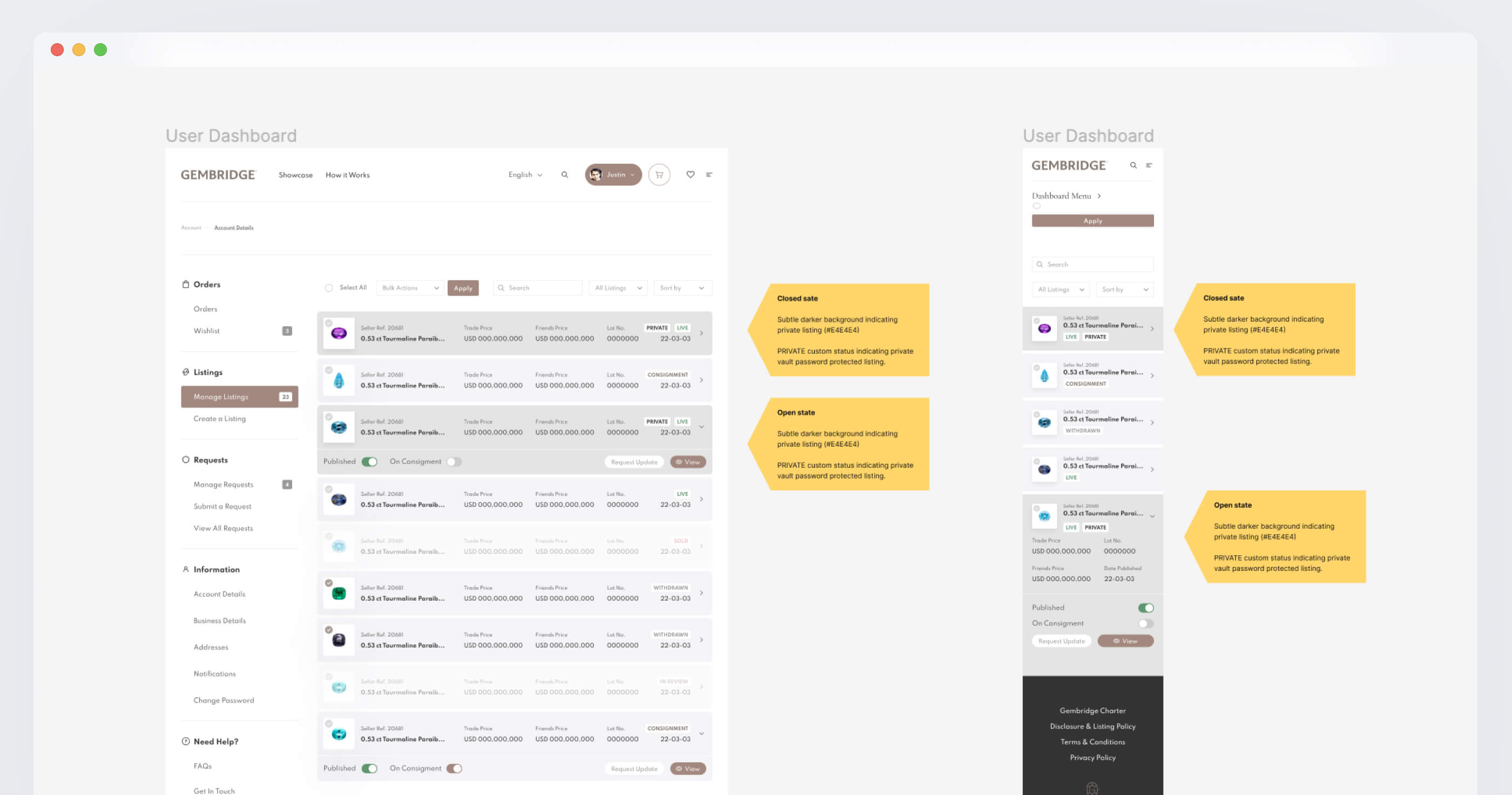Viewport: 1512px width, 795px height.
Task: Click View button in mobile dashboard listing
Action: tap(1125, 641)
